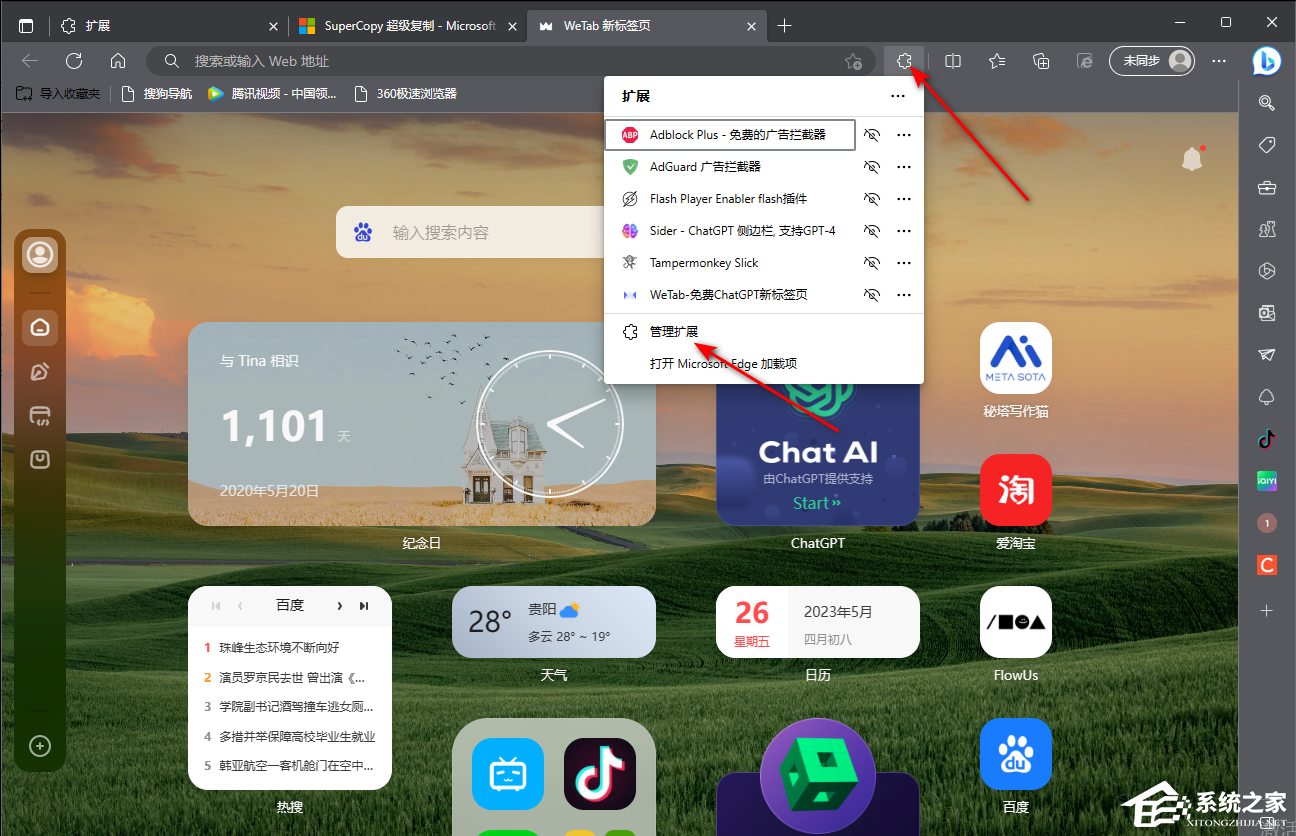
Task: Toggle toolbar visibility for WeTab extension
Action: (x=872, y=295)
